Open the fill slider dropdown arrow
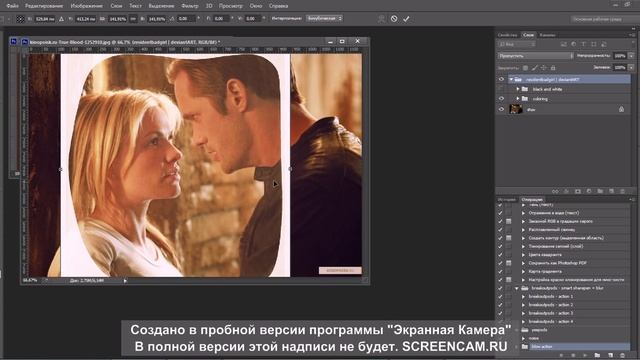640x360 pixels. coord(631,68)
